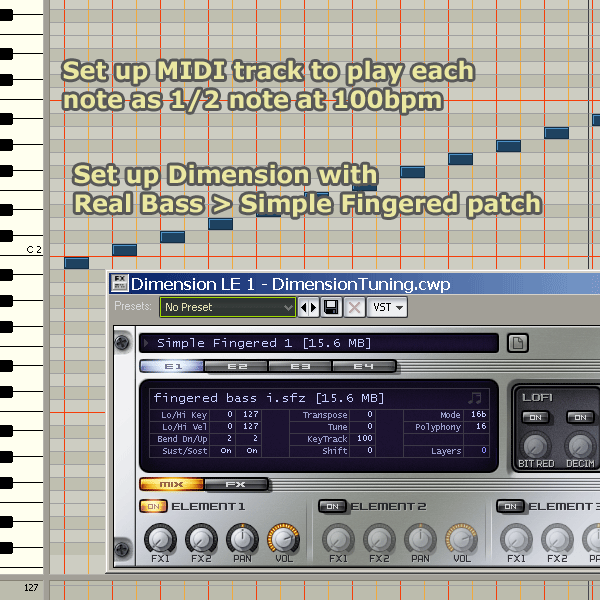Click the Element 1 PAN knob
This screenshot has width=600, height=600.
241,539
